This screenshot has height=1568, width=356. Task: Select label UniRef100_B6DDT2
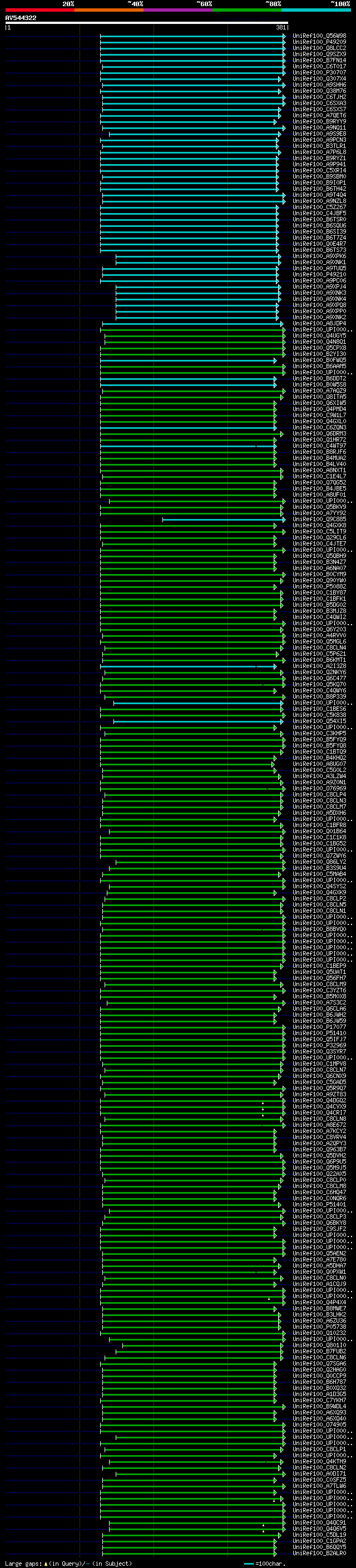319,379
